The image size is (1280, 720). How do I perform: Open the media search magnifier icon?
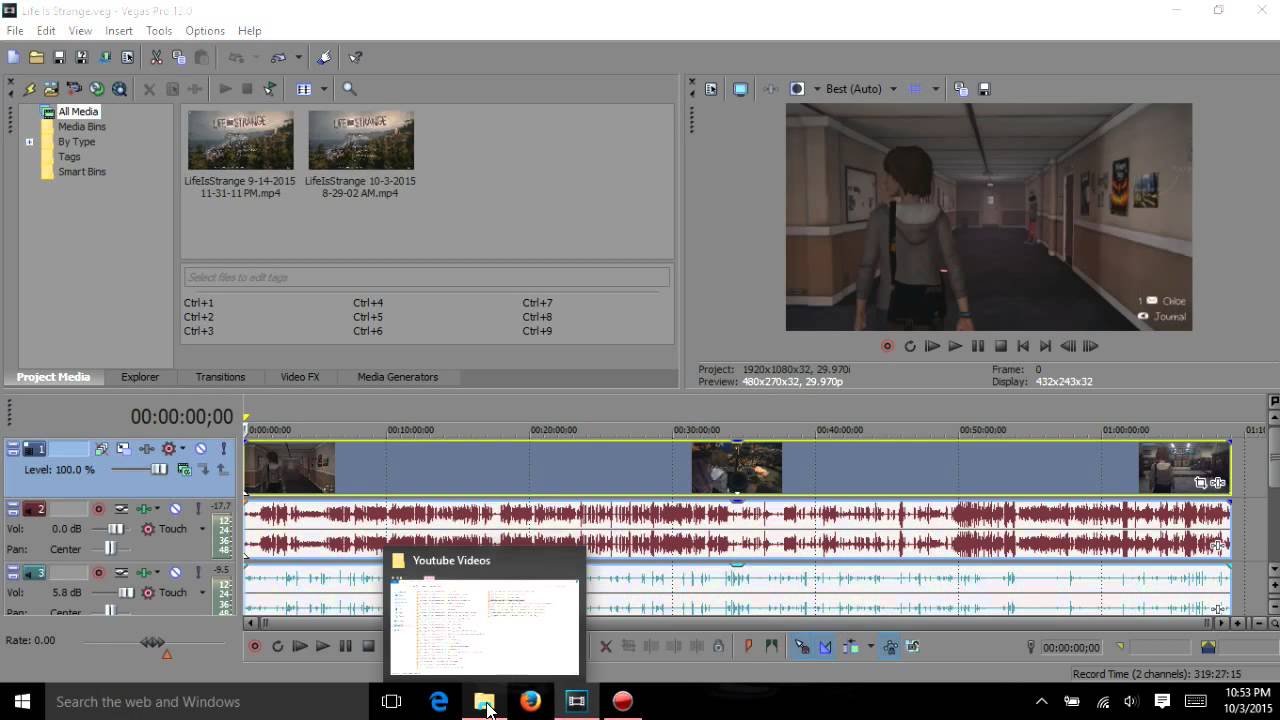point(349,89)
